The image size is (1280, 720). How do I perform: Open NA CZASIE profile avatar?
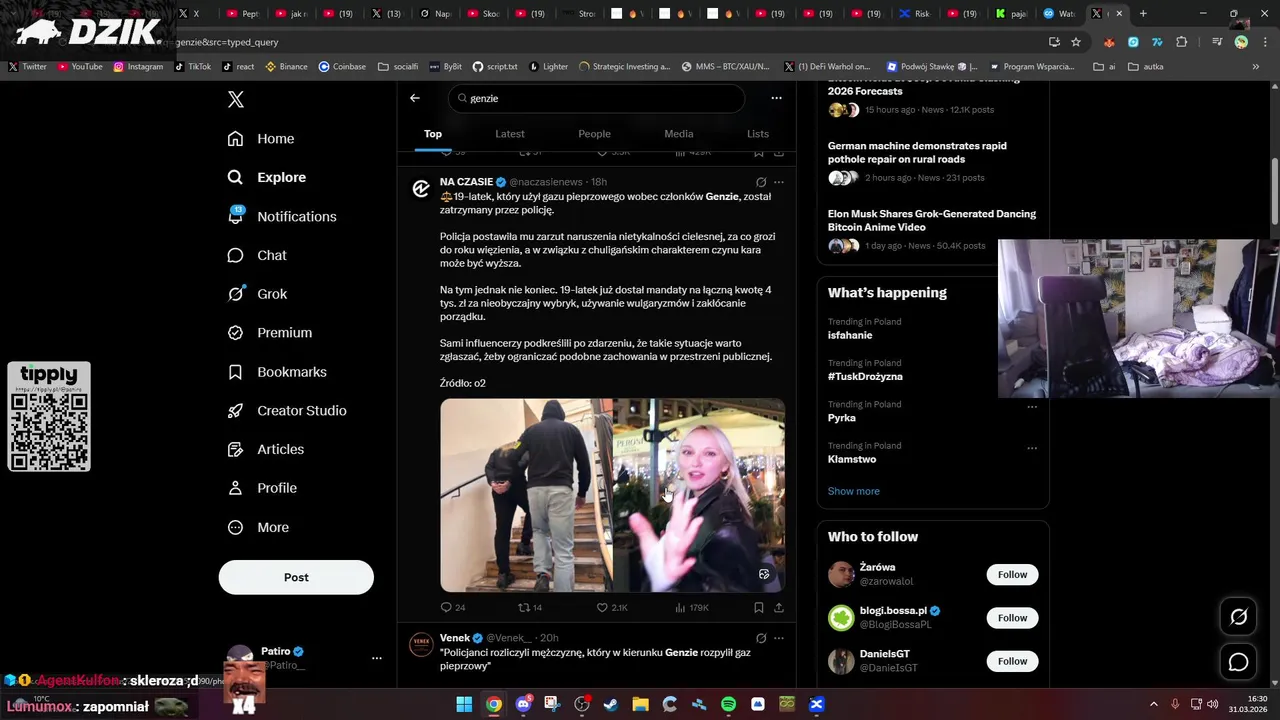click(421, 188)
